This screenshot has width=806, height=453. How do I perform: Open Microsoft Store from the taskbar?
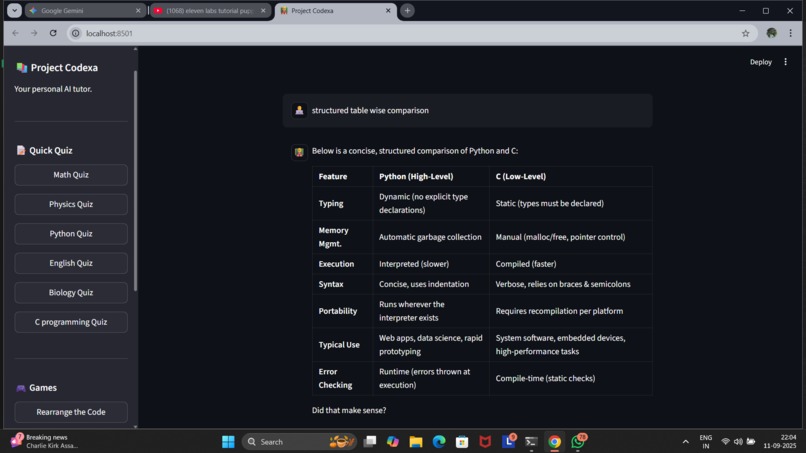coord(462,442)
